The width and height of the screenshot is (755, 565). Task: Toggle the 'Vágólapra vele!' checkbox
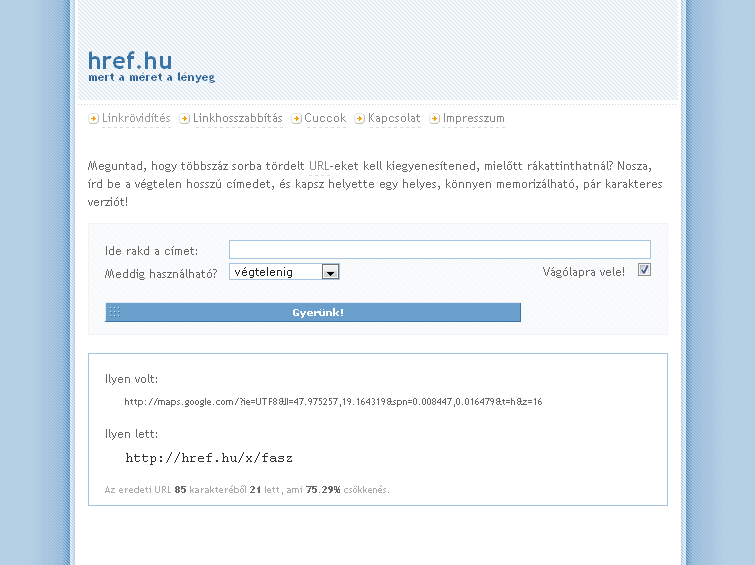coord(644,270)
